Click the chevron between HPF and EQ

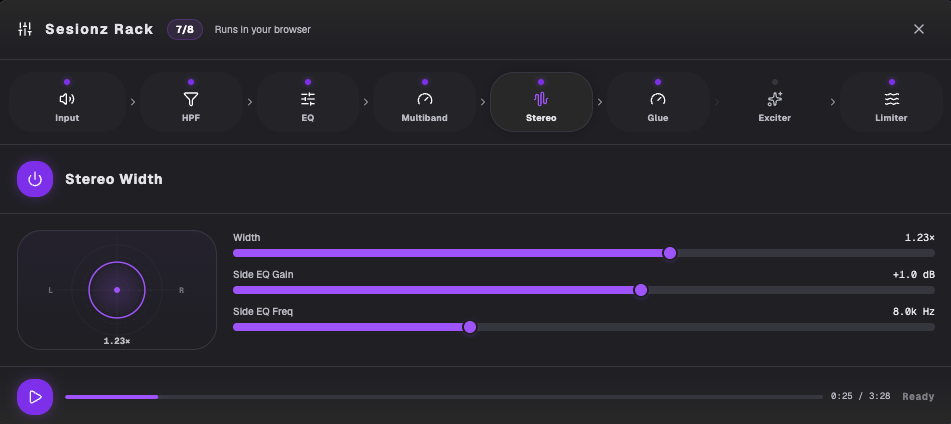click(x=249, y=102)
